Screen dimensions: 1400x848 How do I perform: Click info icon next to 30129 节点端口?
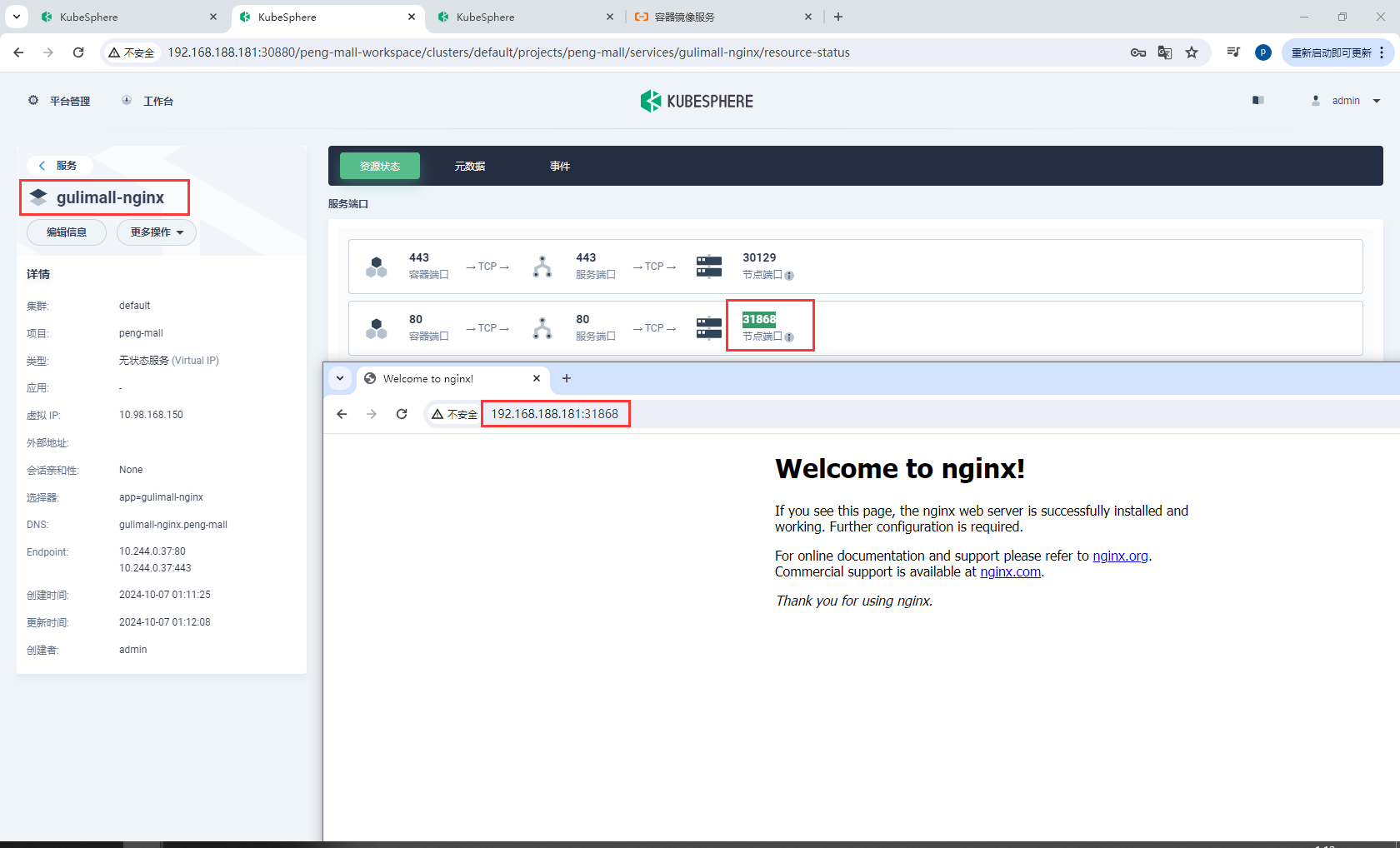(x=789, y=276)
